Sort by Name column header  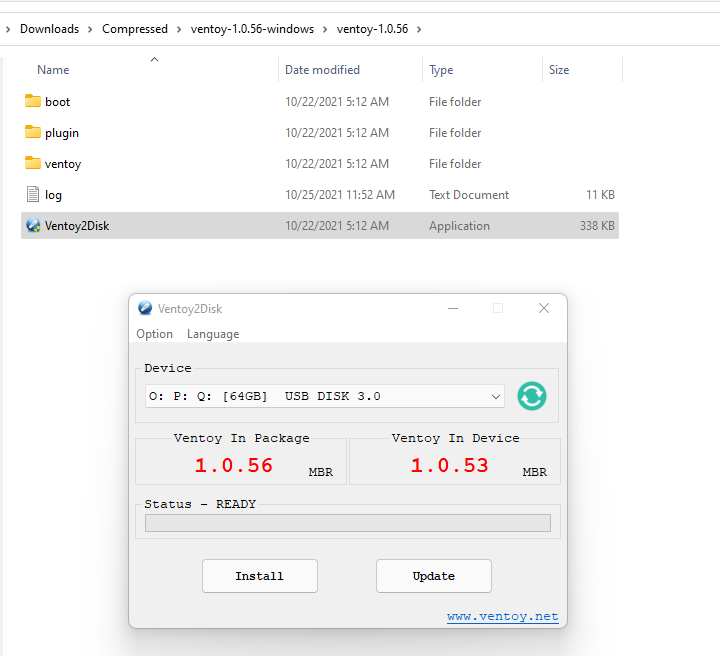coord(53,70)
